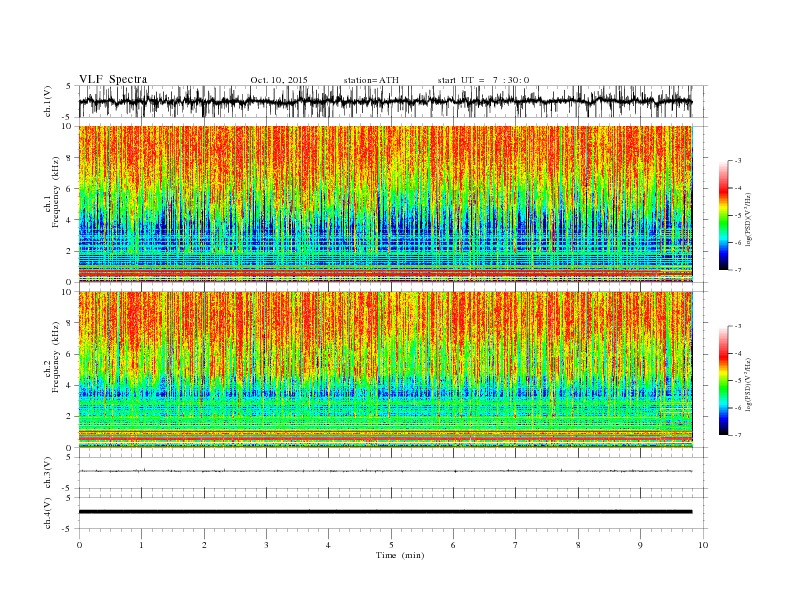Click the 'Time (min)' axis label
Image resolution: width=792 pixels, height=612 pixels.
(x=400, y=555)
